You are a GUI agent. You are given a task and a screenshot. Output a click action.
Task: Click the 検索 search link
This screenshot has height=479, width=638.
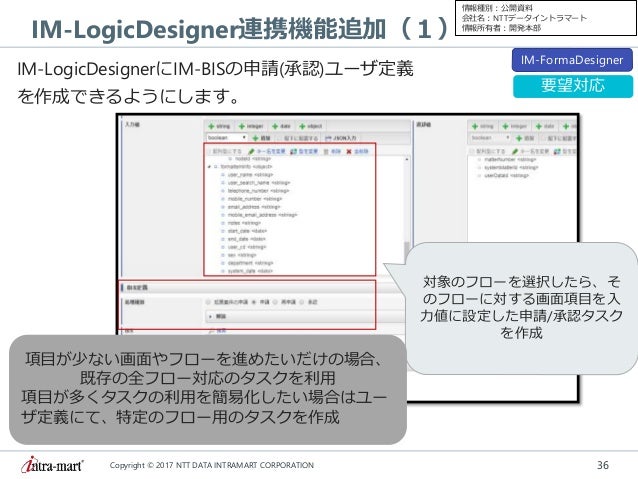221,331
